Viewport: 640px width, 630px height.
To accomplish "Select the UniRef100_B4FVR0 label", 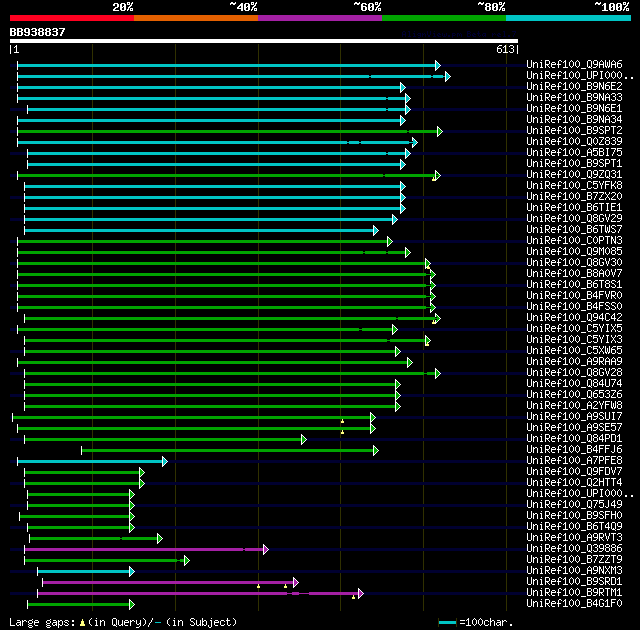I will click(574, 295).
